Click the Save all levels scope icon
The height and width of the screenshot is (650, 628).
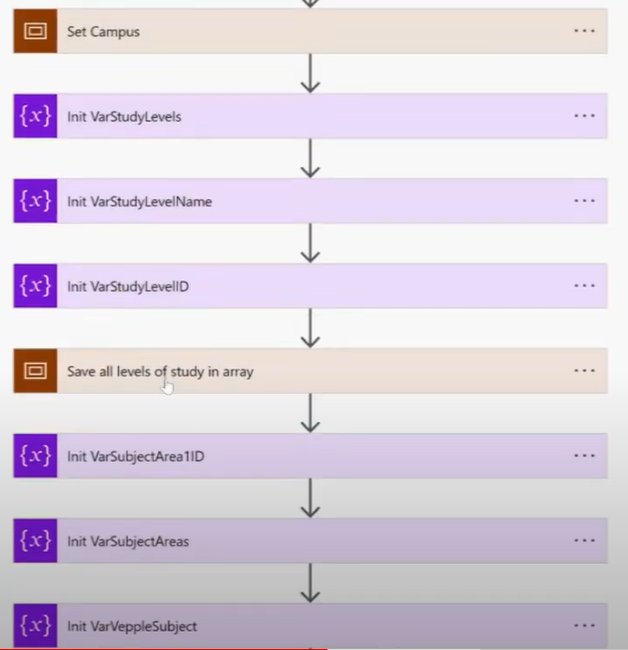pos(35,371)
